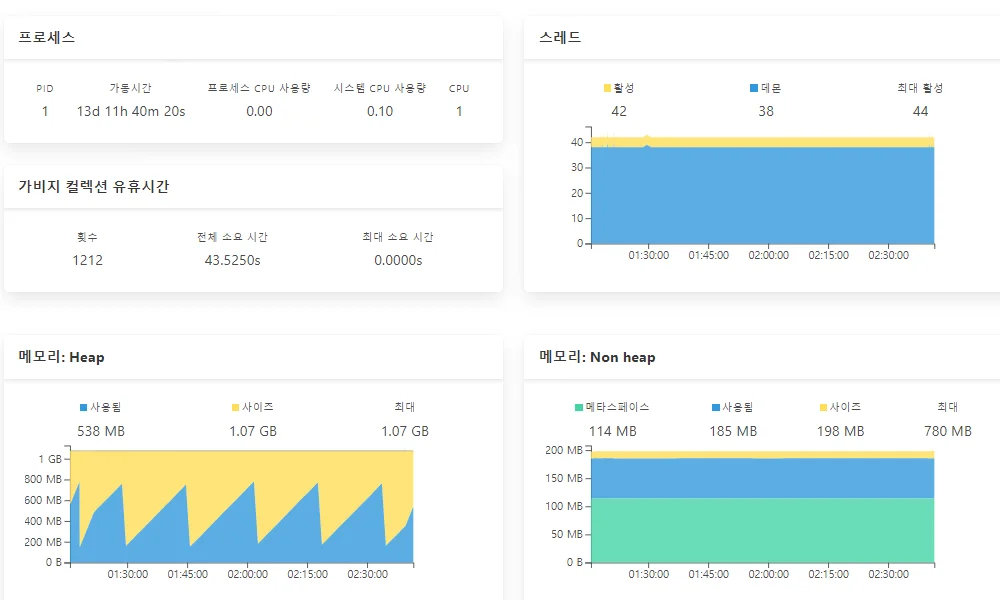
Task: Click the 1.07 GB value under Heap 사이즈
Action: 253,431
